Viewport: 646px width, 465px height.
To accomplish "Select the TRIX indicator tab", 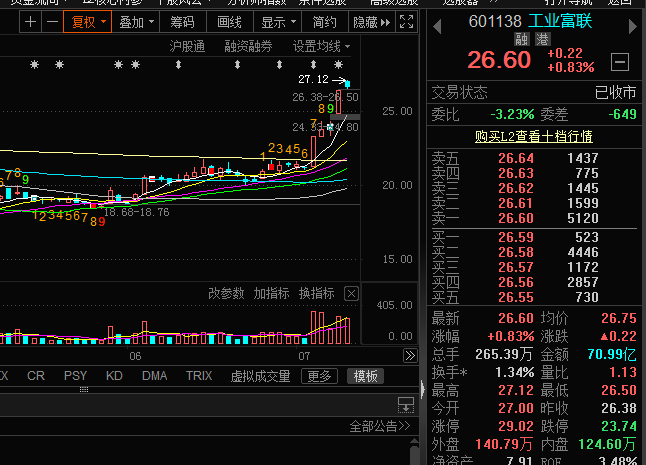I will coord(198,376).
